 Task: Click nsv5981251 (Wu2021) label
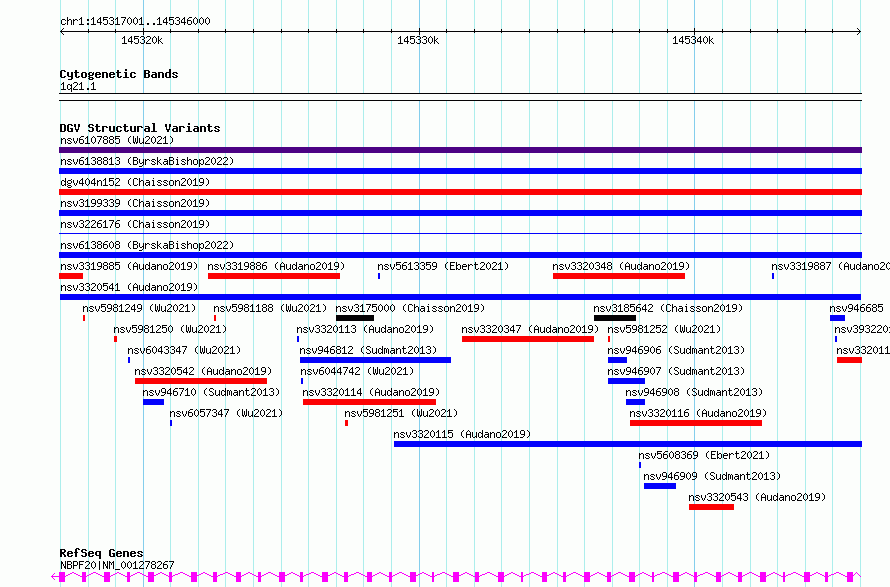tap(401, 413)
